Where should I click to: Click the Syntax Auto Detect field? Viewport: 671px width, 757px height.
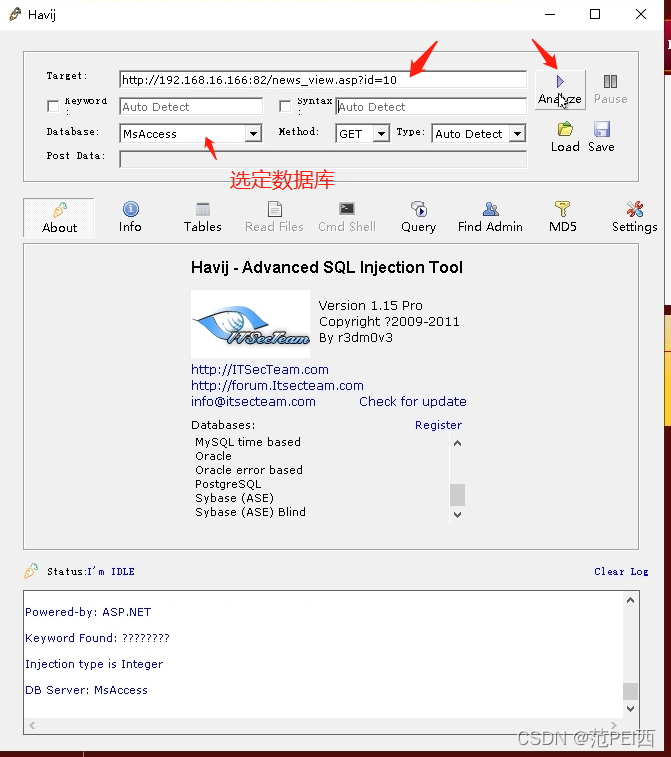tap(431, 107)
